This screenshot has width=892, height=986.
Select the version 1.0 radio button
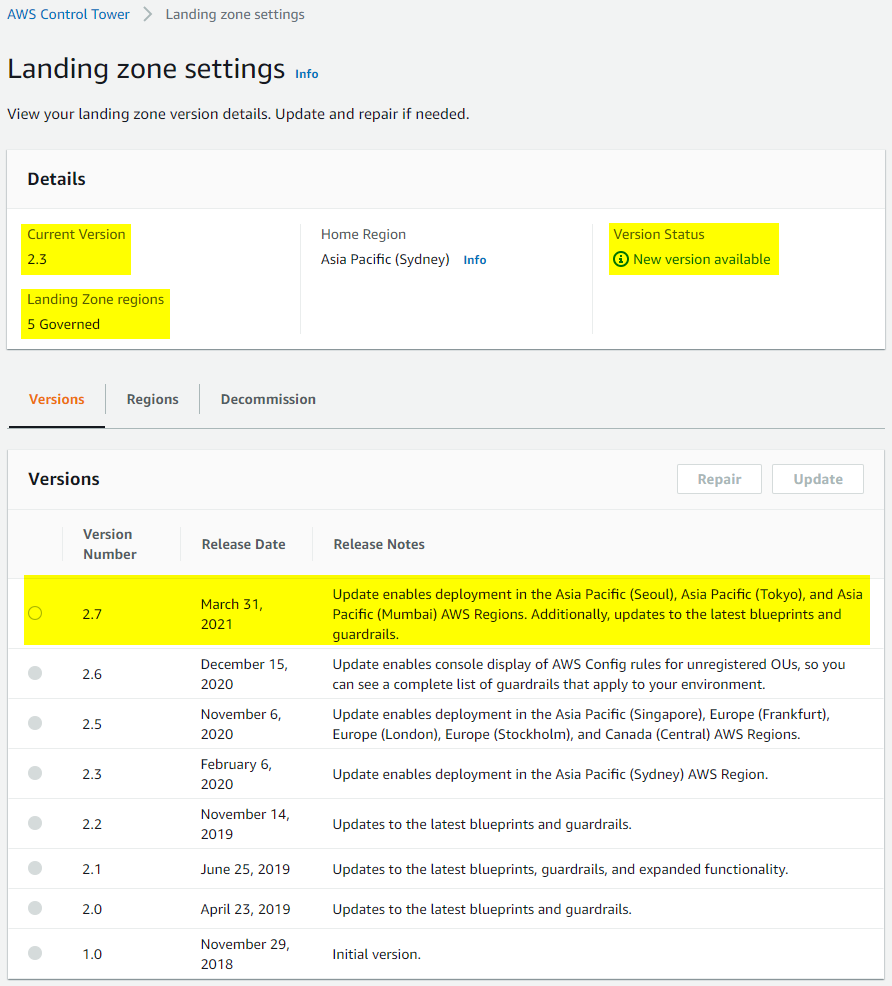[35, 953]
